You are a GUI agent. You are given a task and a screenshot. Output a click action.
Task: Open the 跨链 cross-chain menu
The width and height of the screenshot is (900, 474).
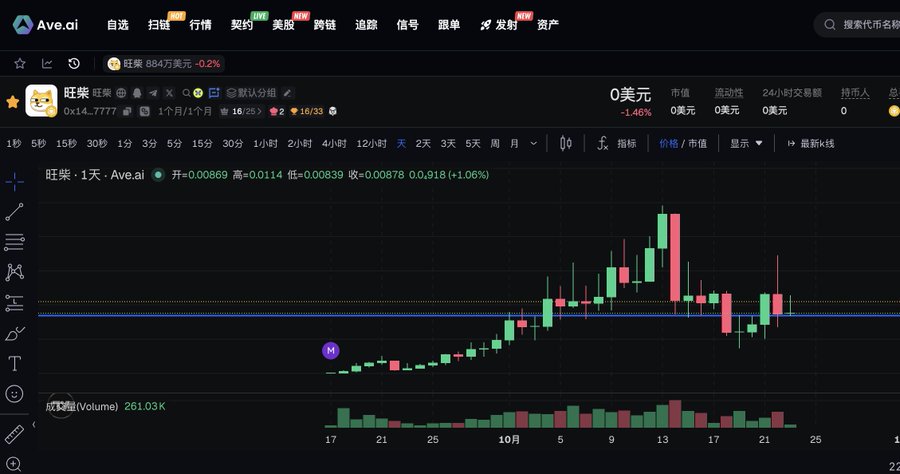325,25
